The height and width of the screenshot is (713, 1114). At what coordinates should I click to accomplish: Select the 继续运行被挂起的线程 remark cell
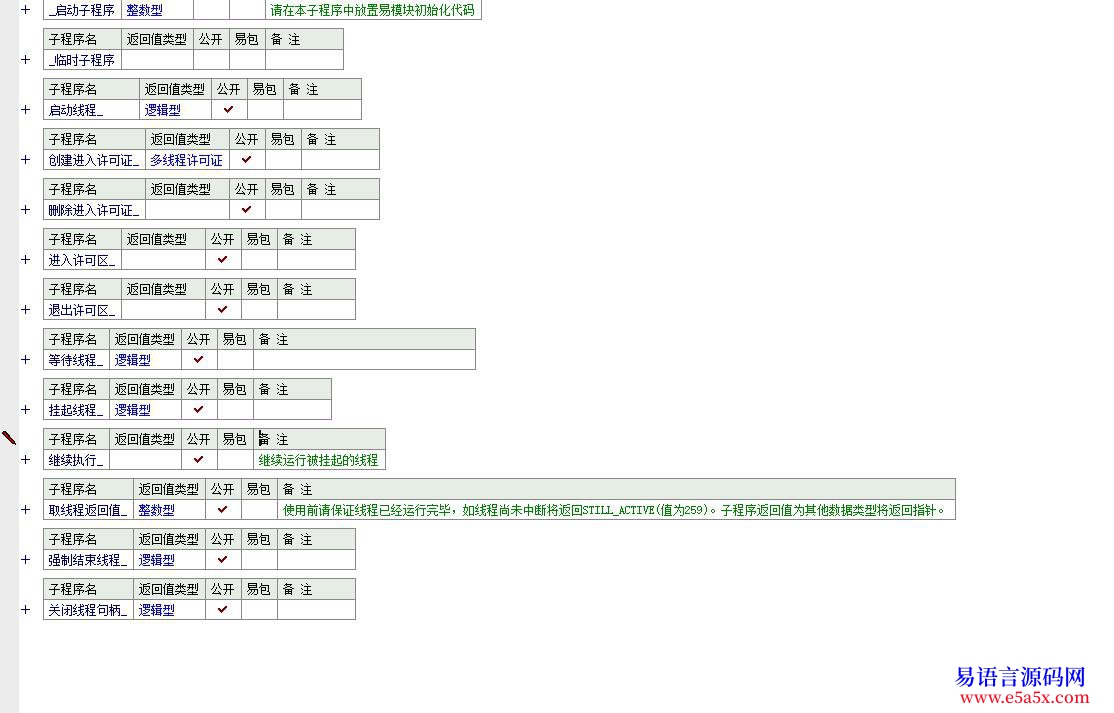(318, 460)
